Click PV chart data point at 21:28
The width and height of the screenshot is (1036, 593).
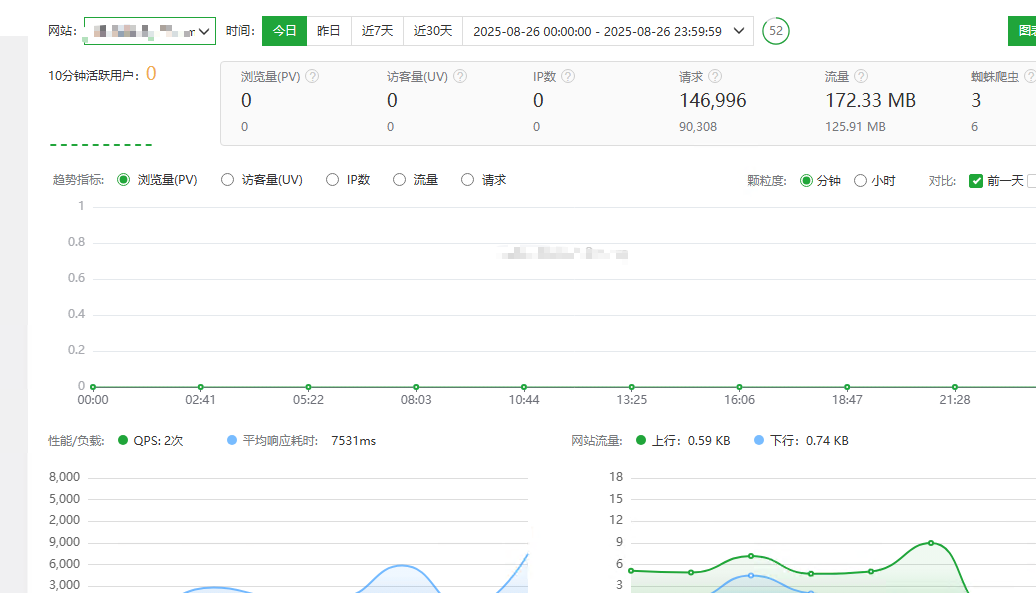(955, 387)
